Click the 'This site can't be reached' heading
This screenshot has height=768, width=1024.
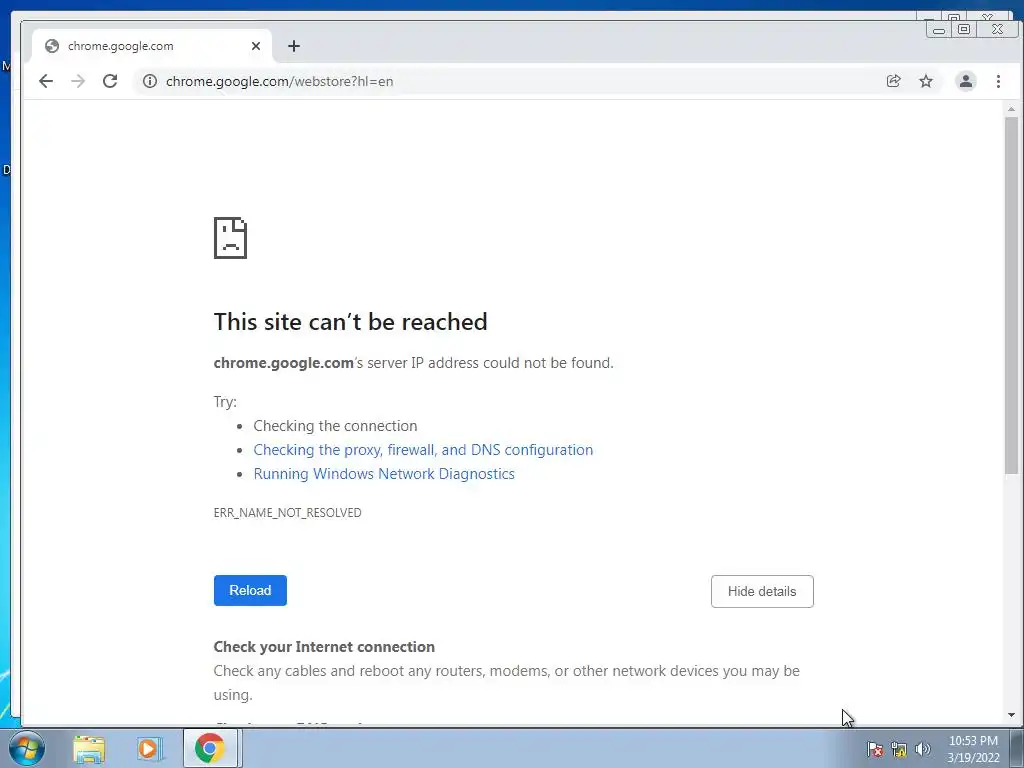pos(351,322)
